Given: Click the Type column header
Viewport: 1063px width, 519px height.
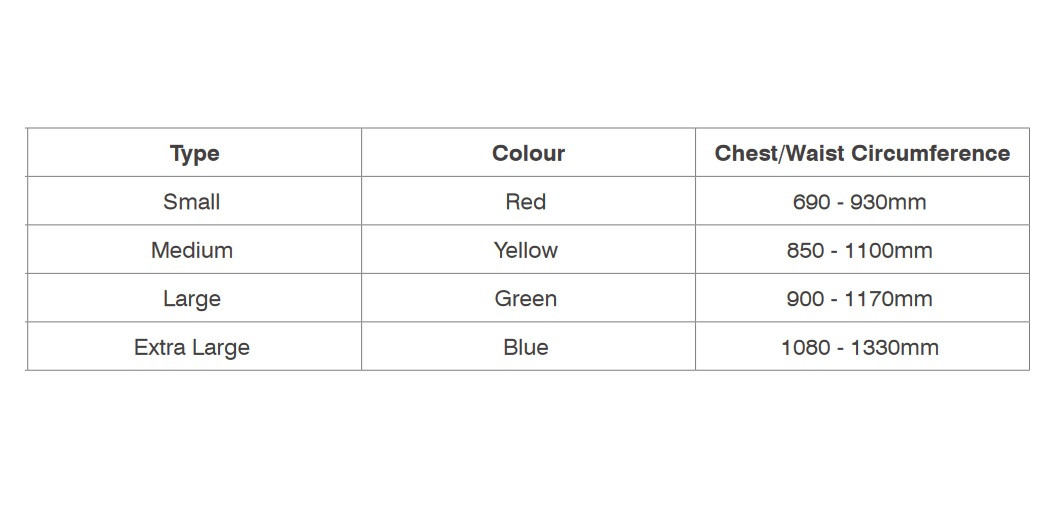Looking at the screenshot, I should coord(194,153).
